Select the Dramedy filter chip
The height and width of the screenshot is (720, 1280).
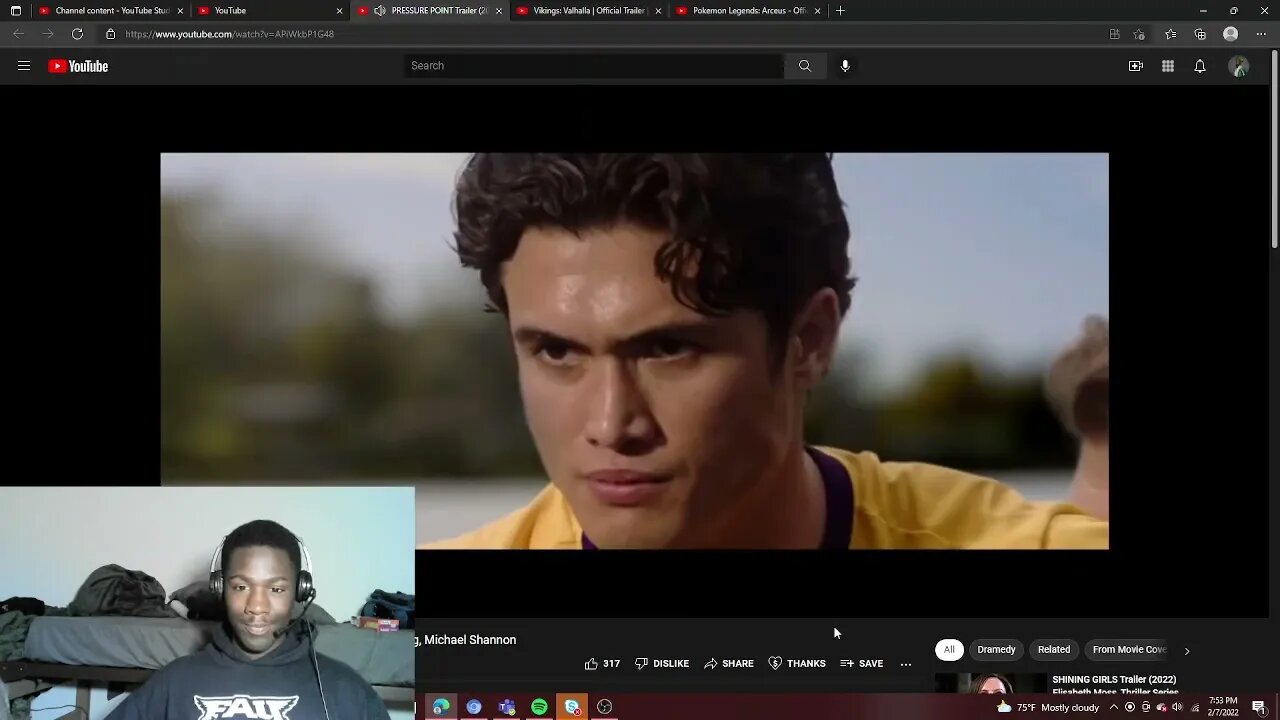[x=996, y=649]
